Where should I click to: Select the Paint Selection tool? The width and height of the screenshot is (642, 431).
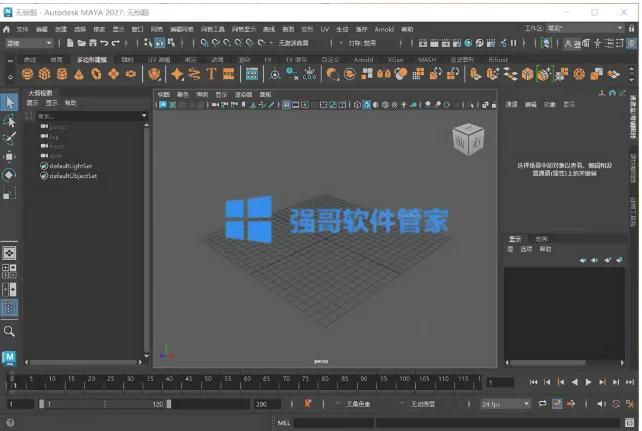9,138
